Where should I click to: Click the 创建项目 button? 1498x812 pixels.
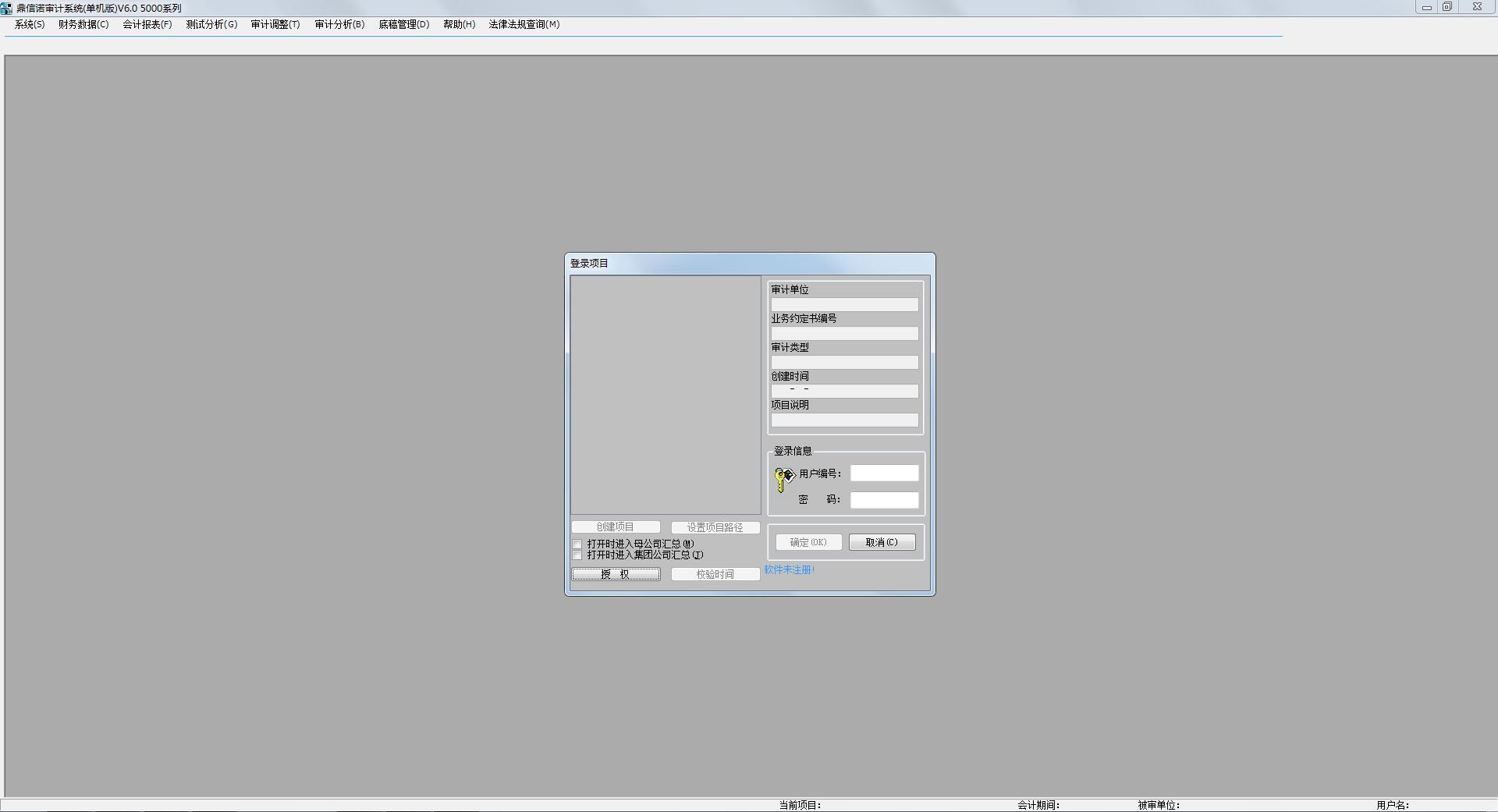coord(616,527)
